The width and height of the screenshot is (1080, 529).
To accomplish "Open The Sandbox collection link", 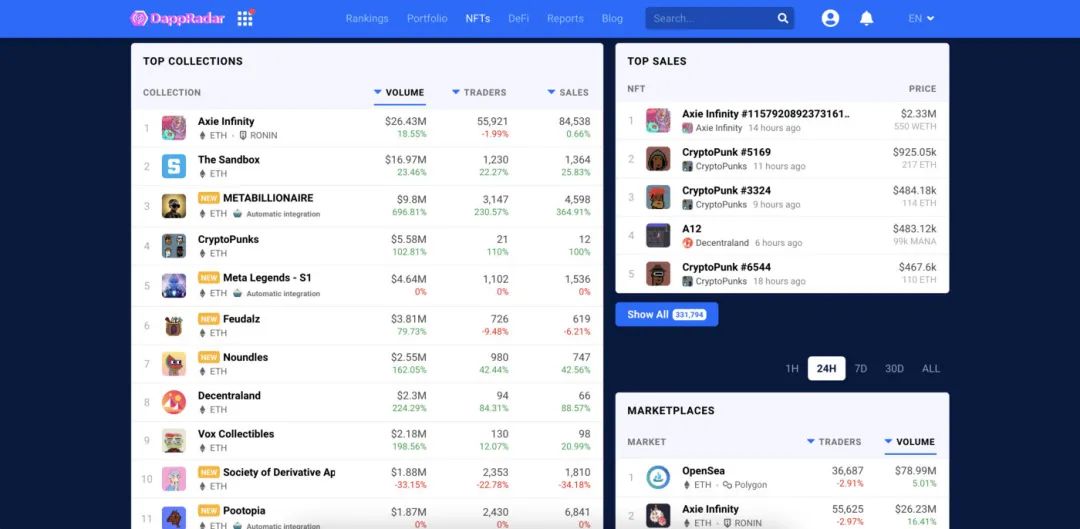I will click(x=229, y=160).
